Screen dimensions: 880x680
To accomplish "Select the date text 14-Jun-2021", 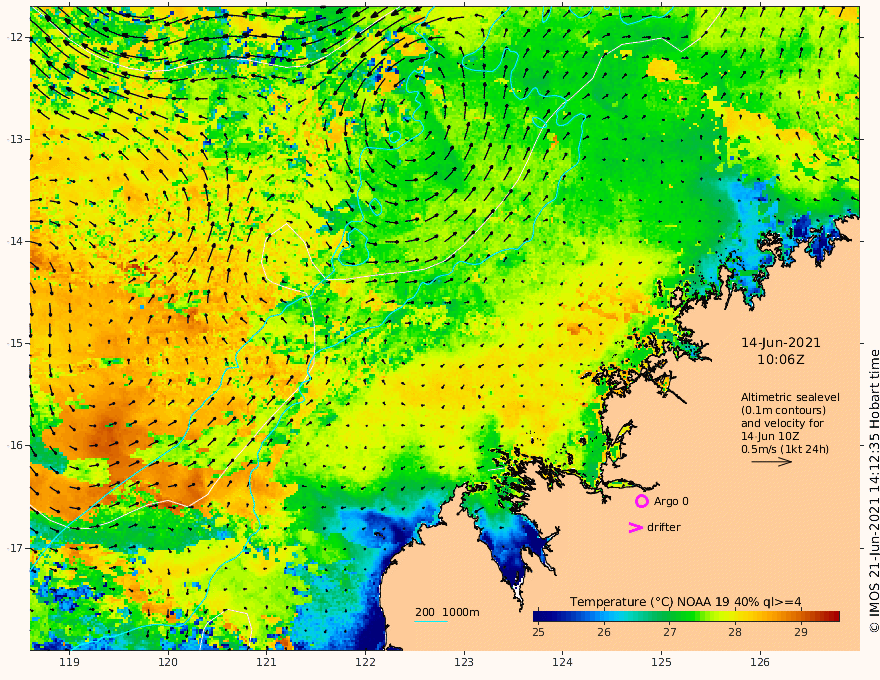I will pos(781,343).
